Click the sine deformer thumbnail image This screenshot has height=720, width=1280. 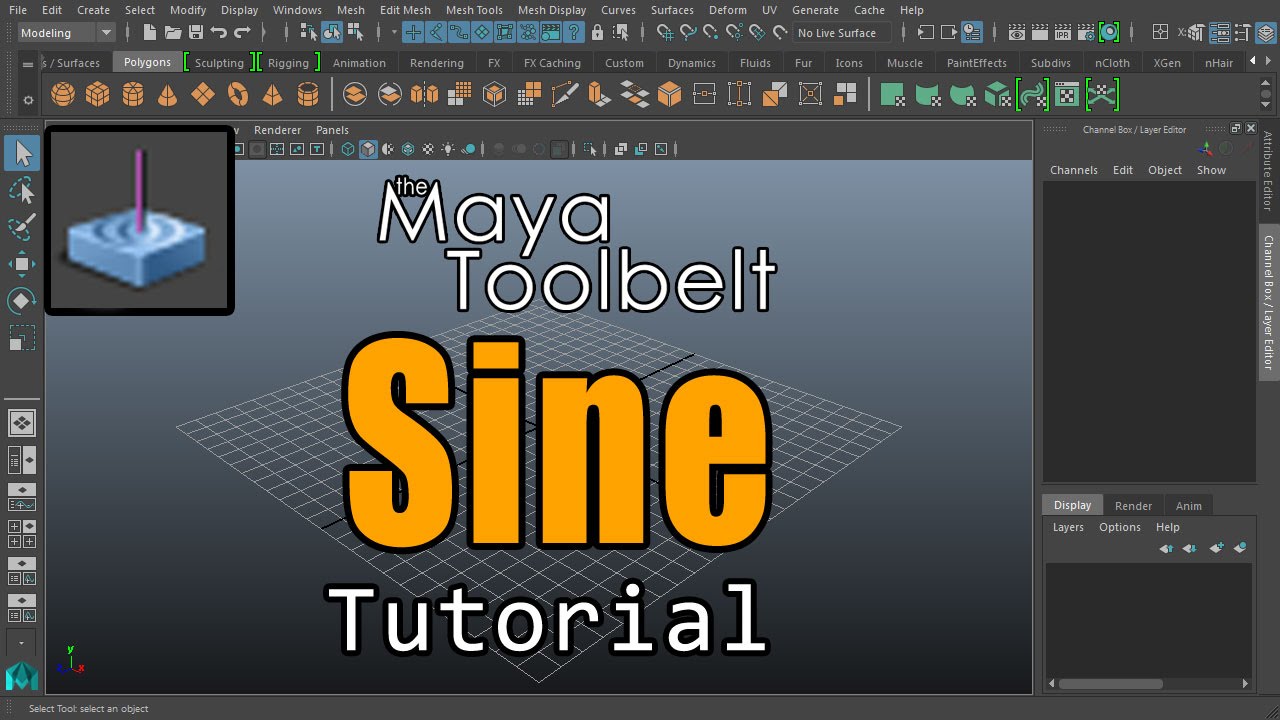point(139,220)
